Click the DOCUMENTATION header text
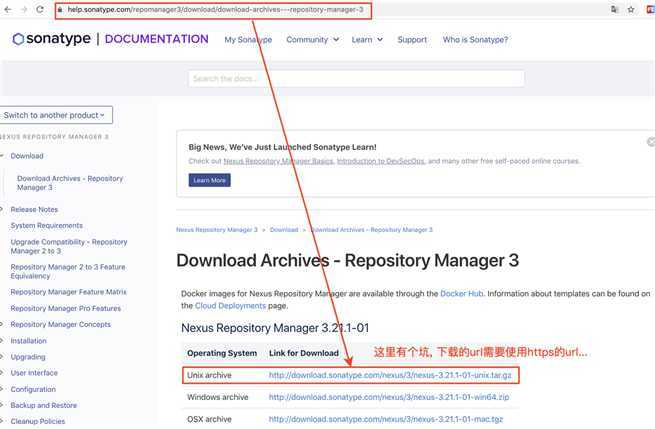Image resolution: width=655 pixels, height=429 pixels. pos(157,39)
